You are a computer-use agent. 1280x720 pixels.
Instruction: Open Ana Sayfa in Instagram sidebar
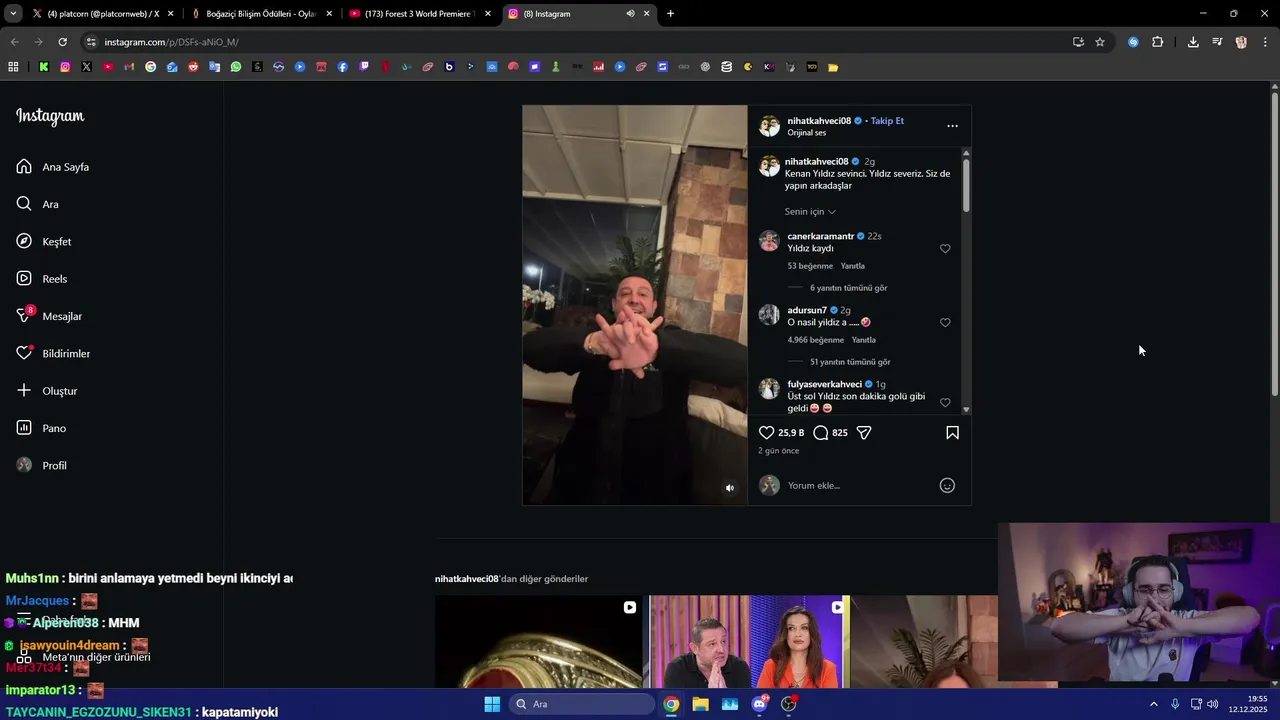(53, 167)
